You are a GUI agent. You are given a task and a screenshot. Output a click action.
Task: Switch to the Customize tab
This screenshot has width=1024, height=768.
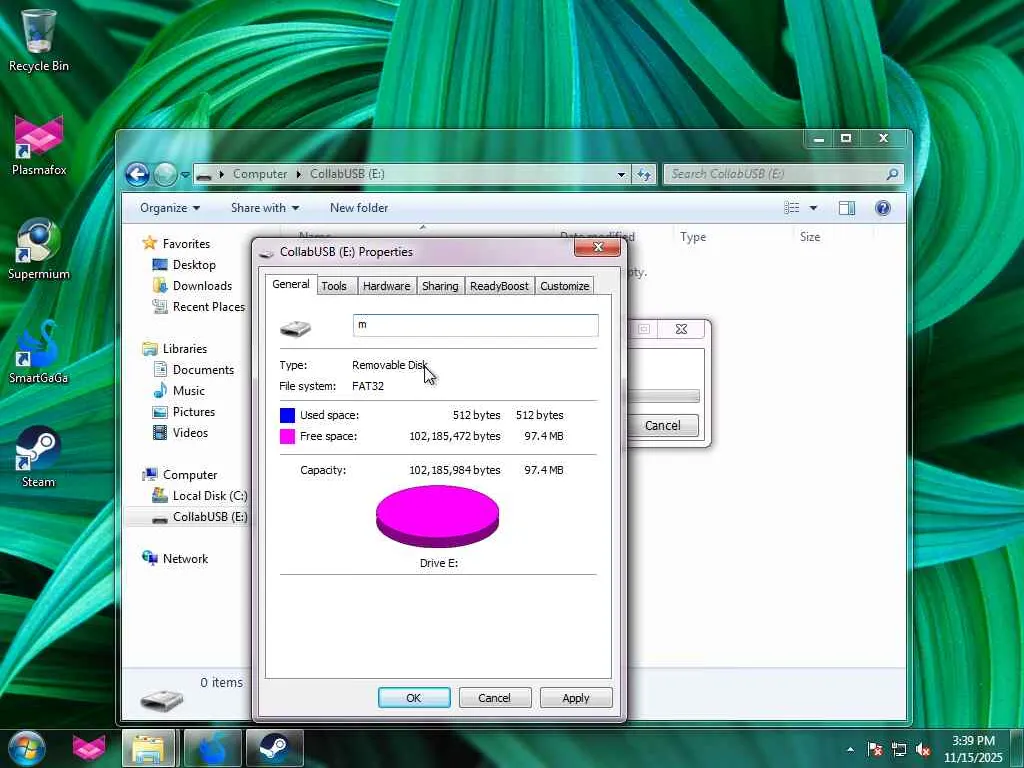tap(565, 286)
